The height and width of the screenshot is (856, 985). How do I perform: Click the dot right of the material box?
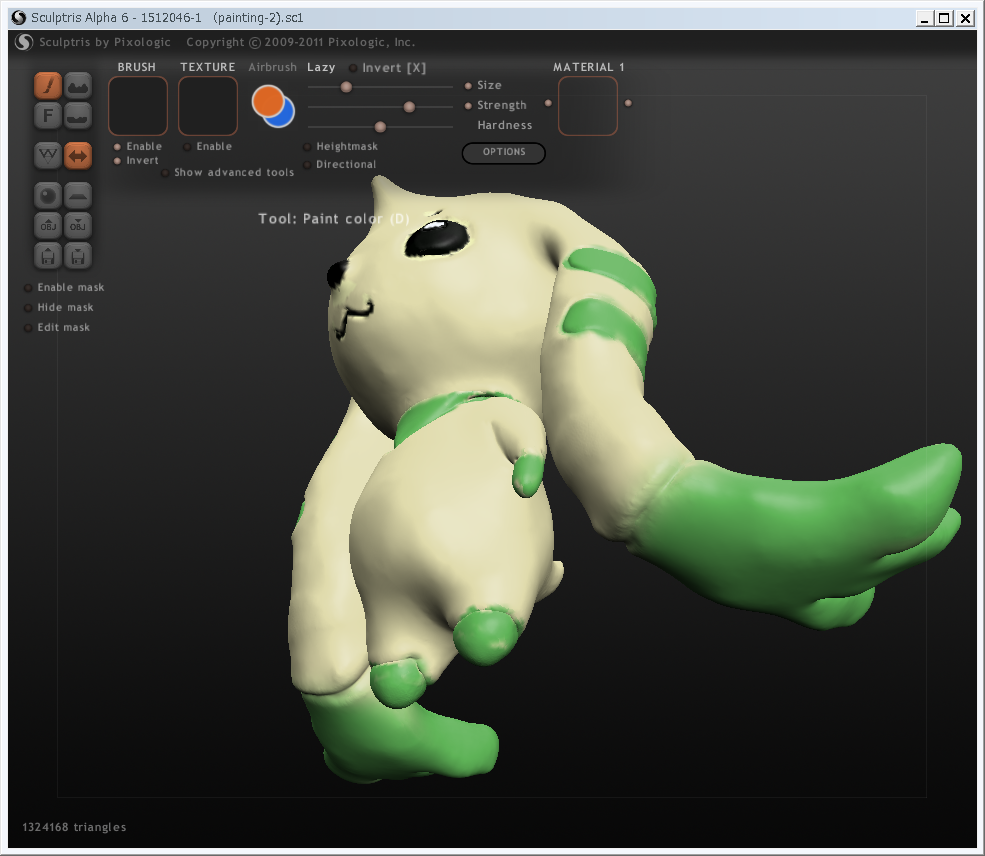point(628,103)
